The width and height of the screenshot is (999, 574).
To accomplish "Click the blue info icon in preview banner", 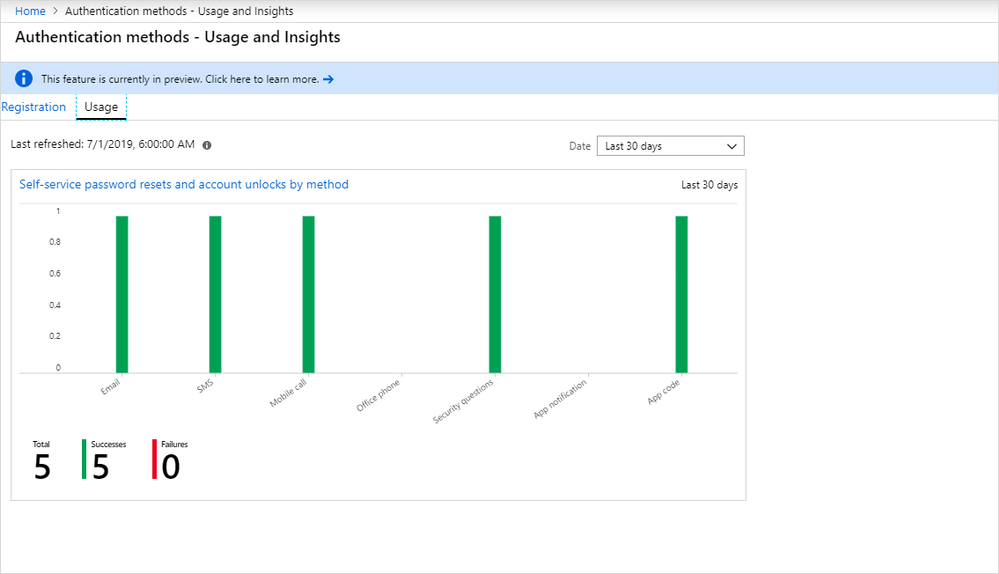I will click(23, 79).
